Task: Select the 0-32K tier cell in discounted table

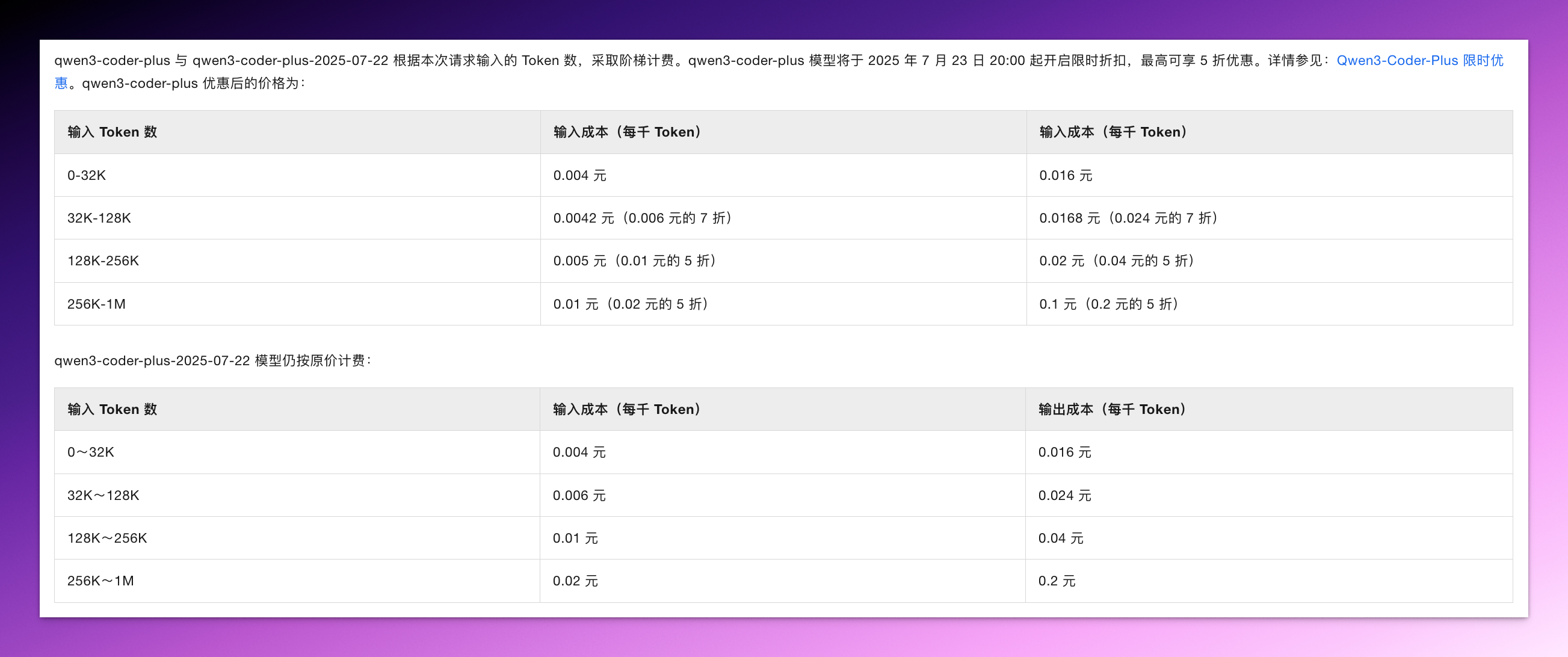Action: (87, 174)
